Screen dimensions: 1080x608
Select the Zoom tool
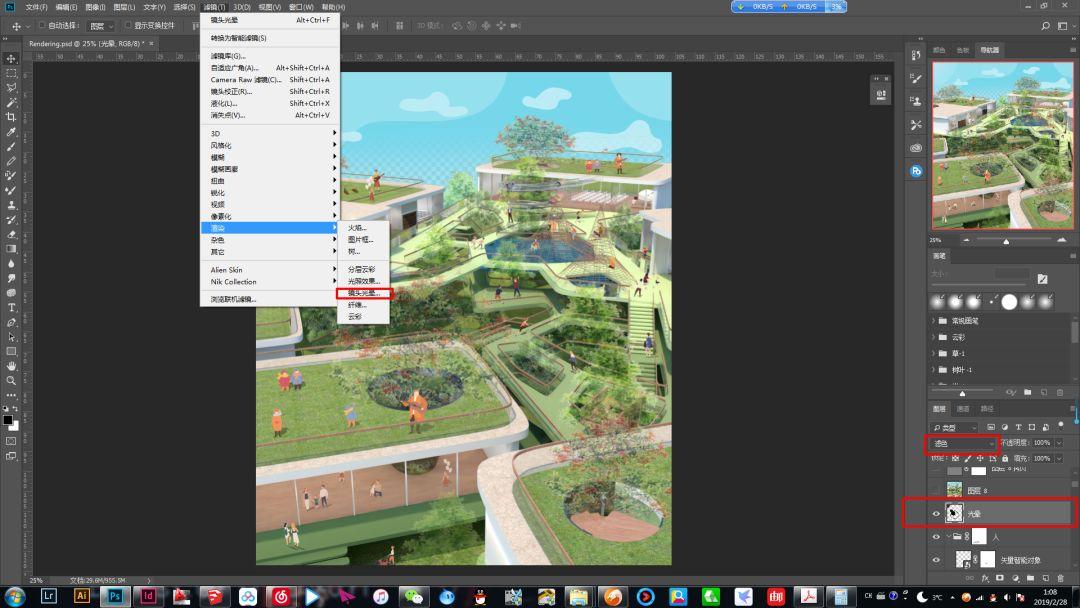pos(11,381)
